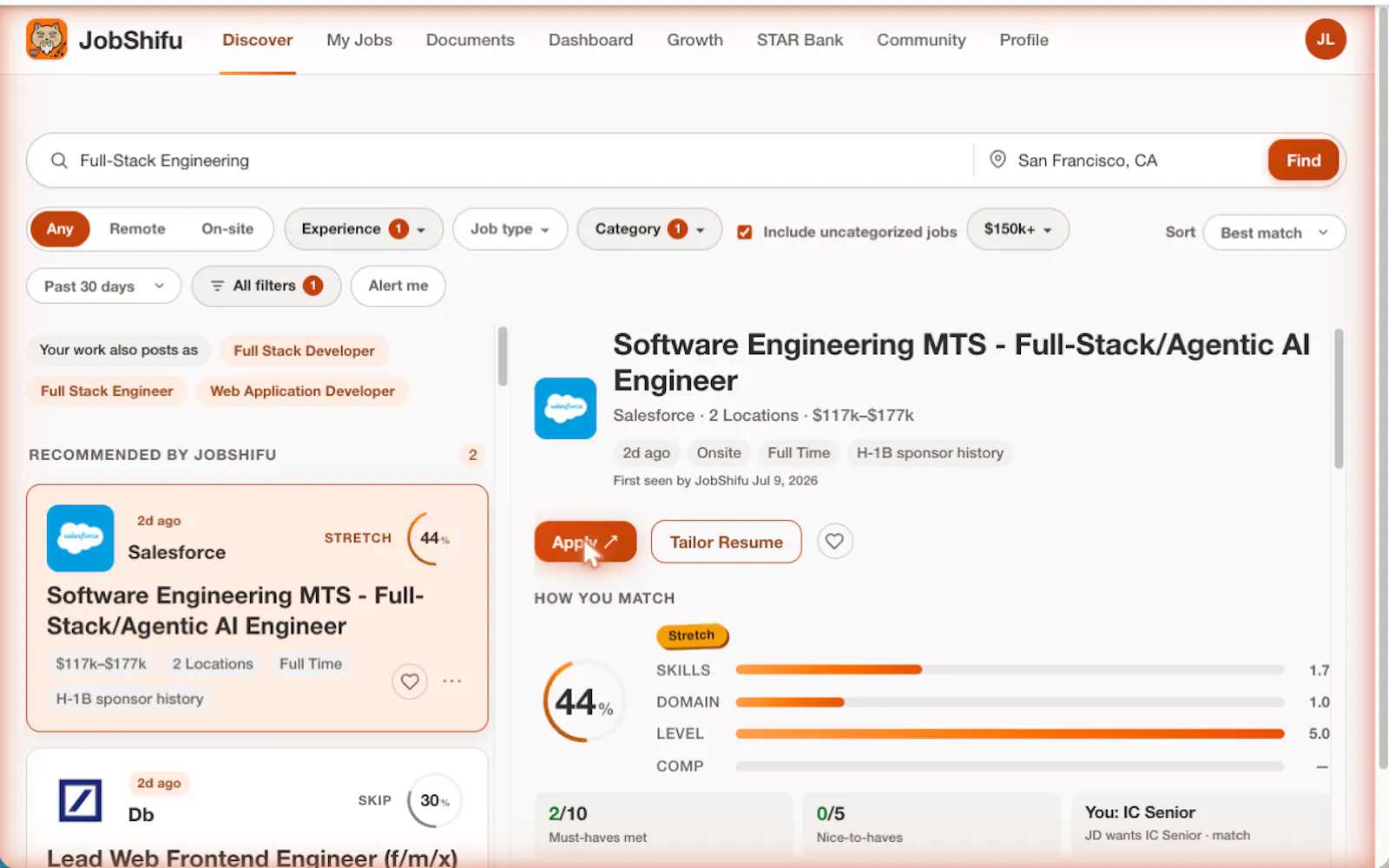Click the JobShifu cat logo icon
Viewport: 1389px width, 868px height.
[x=47, y=39]
